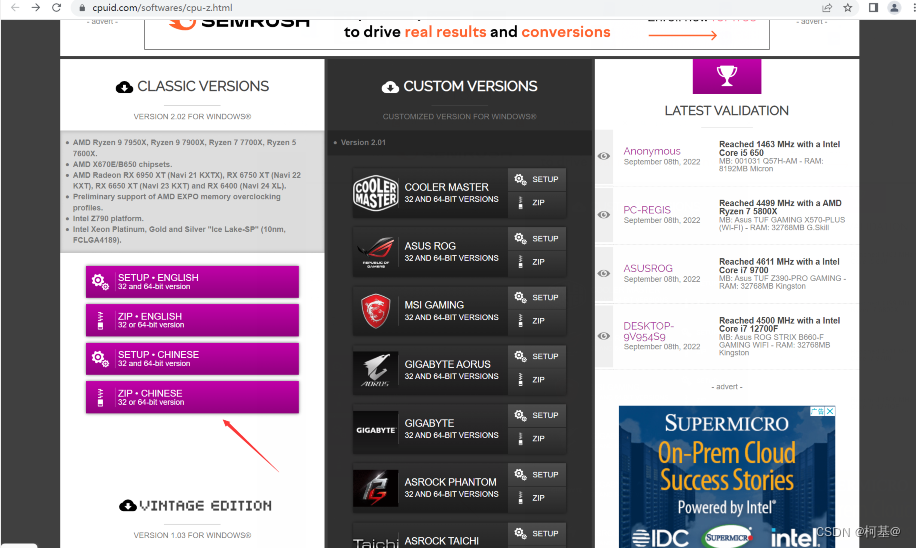Click 'COOLER MASTER 32 AND 64-BIT VERSIONS' text
This screenshot has height=548, width=916.
pos(451,193)
